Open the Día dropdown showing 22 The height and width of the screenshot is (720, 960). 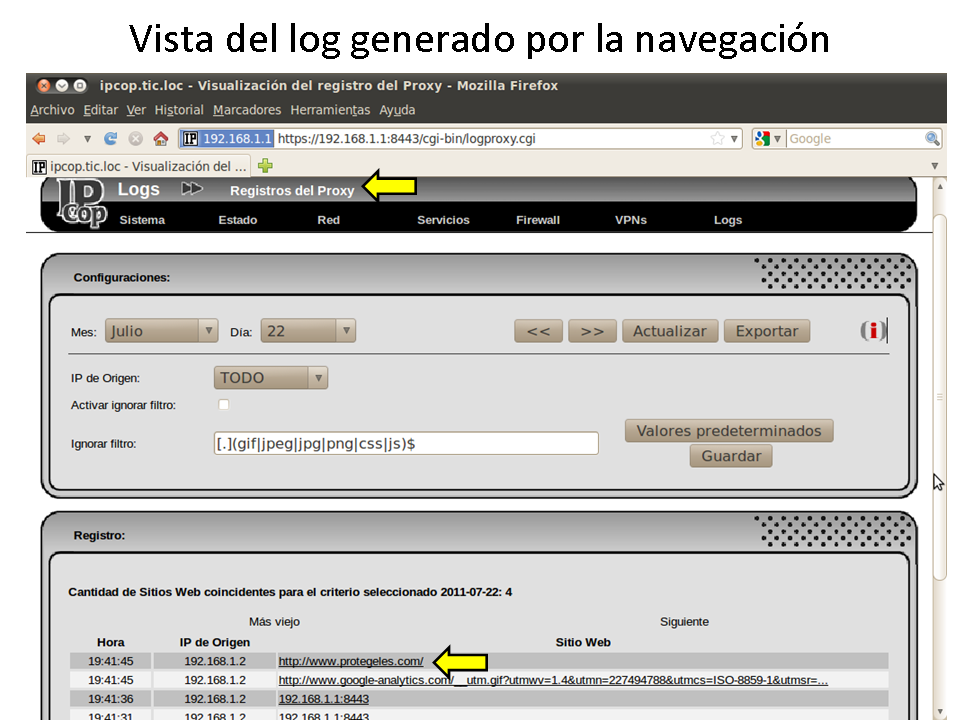click(307, 331)
